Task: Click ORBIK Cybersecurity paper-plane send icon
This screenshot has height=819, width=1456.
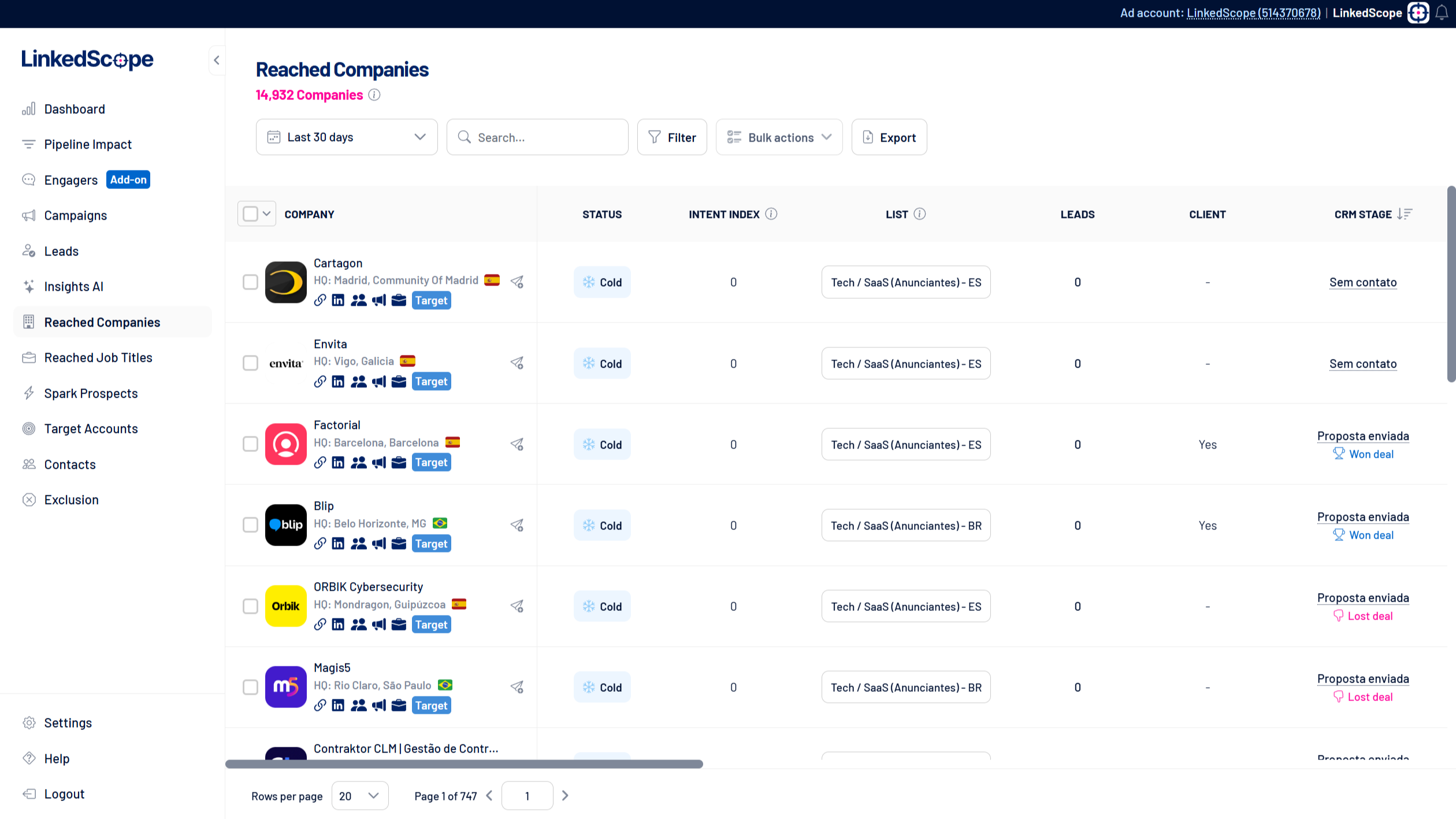Action: pos(517,606)
